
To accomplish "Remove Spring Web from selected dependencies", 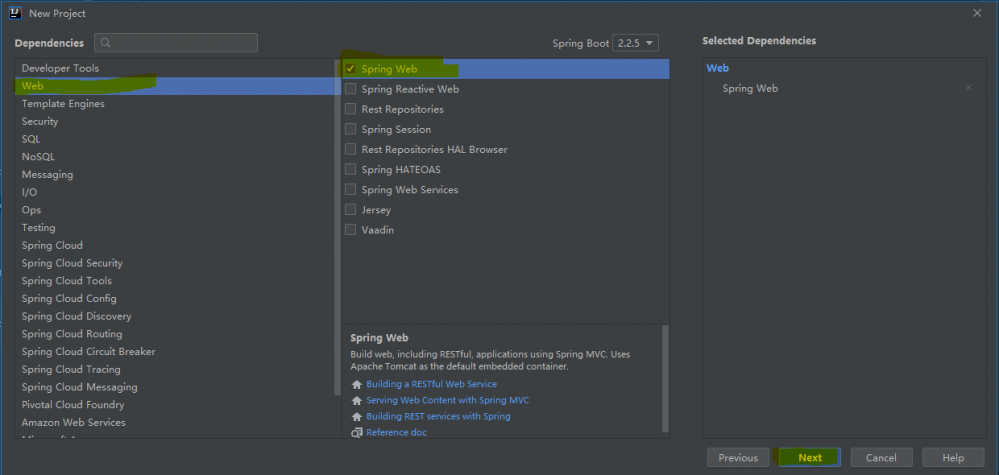I will click(968, 88).
